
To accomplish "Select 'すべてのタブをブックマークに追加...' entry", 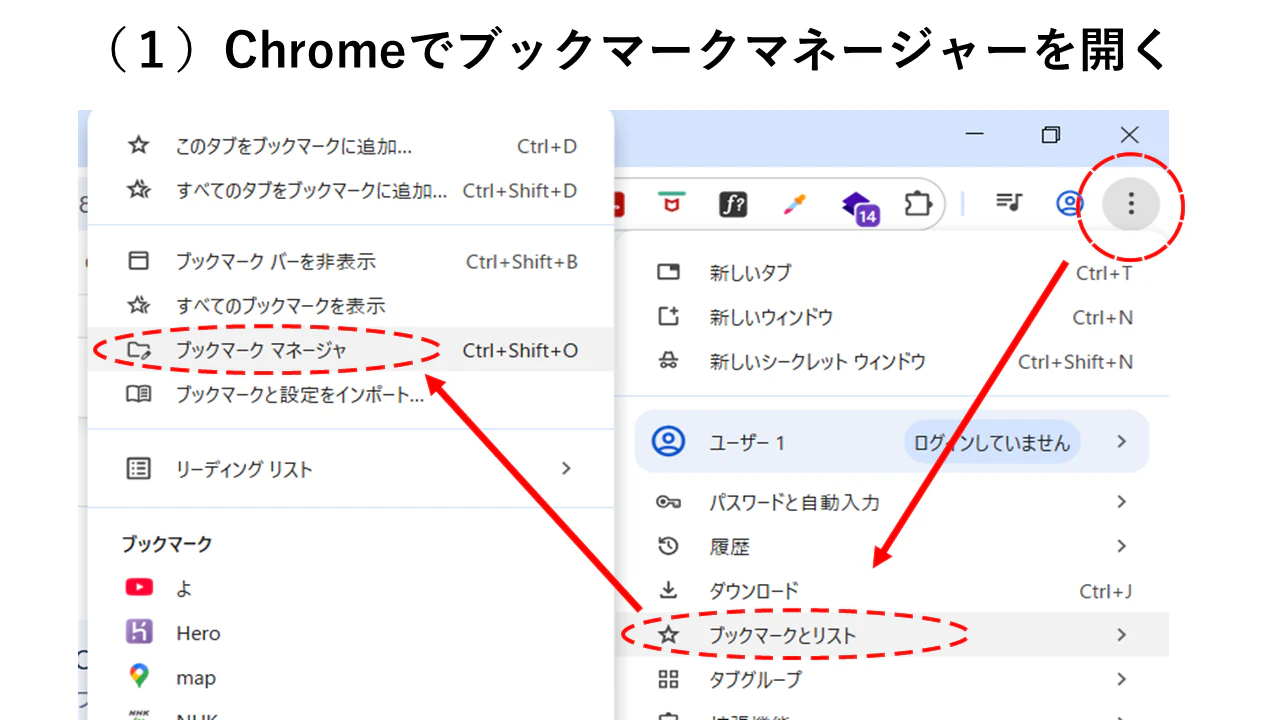I will (350, 190).
